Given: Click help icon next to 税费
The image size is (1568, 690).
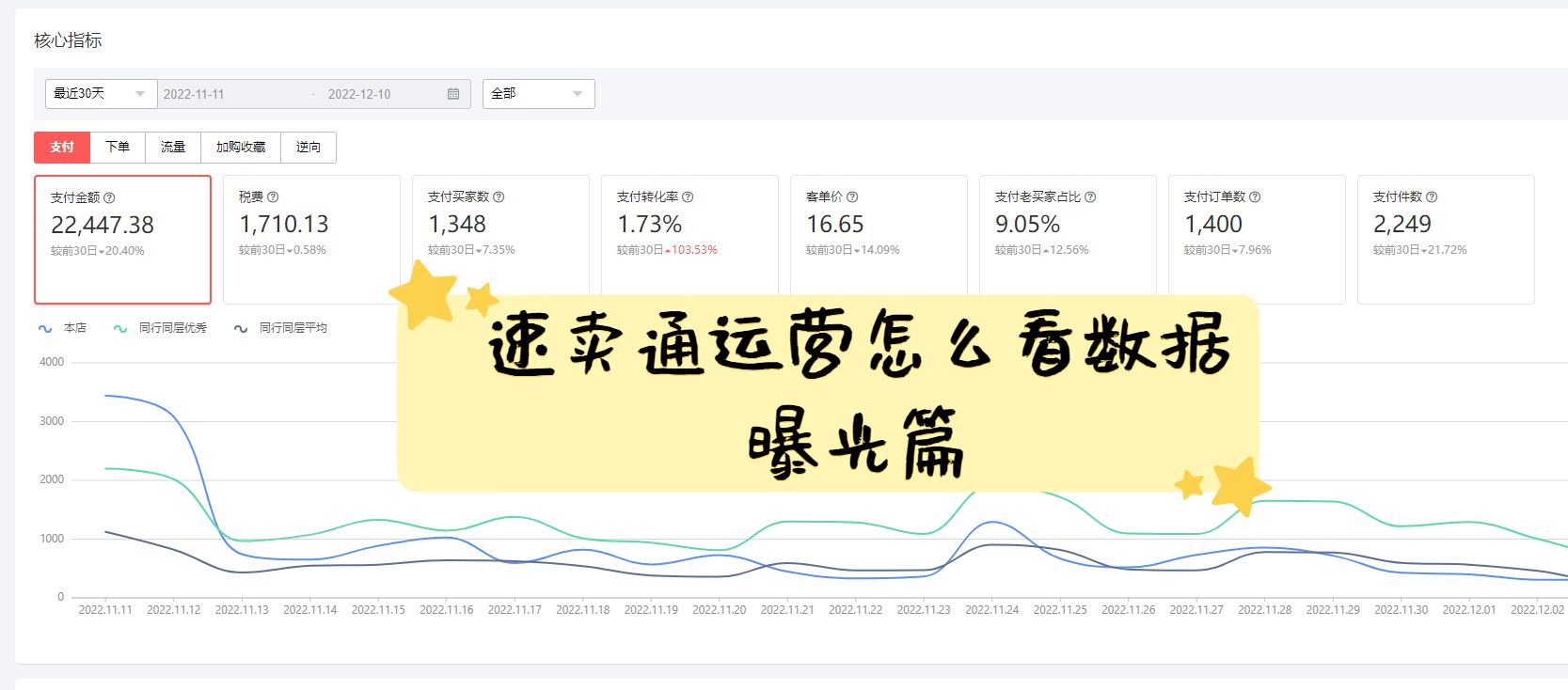Looking at the screenshot, I should coord(273,196).
